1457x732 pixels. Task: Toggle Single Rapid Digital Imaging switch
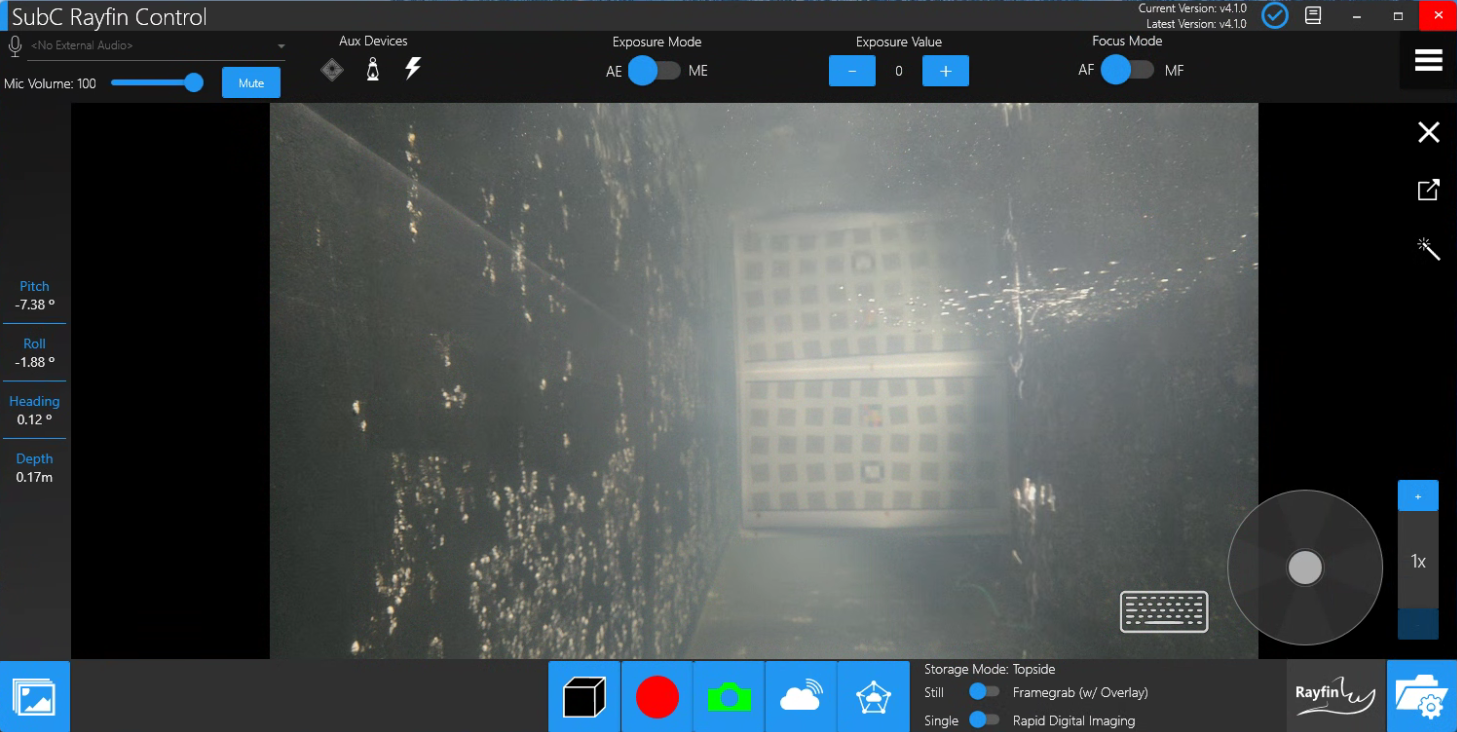click(984, 720)
